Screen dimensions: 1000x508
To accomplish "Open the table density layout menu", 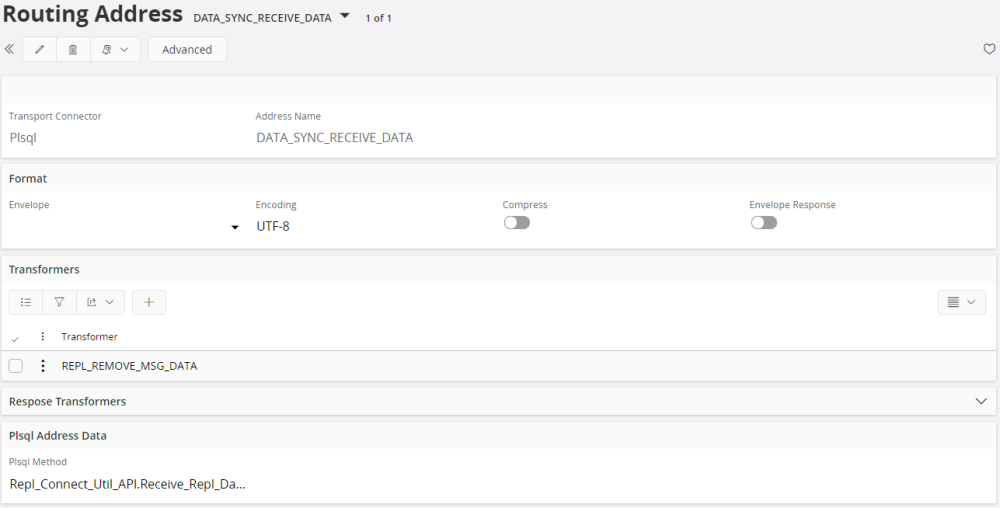I will pos(961,302).
